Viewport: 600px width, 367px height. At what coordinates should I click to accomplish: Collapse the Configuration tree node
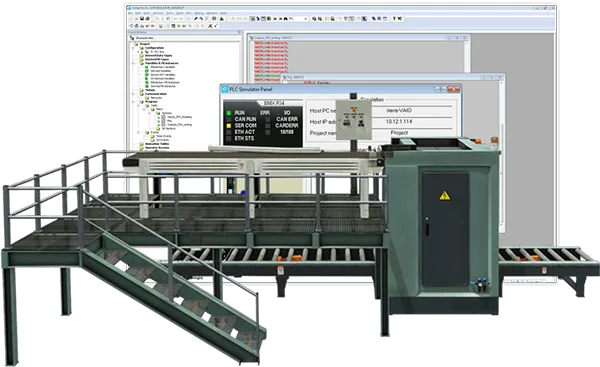133,48
